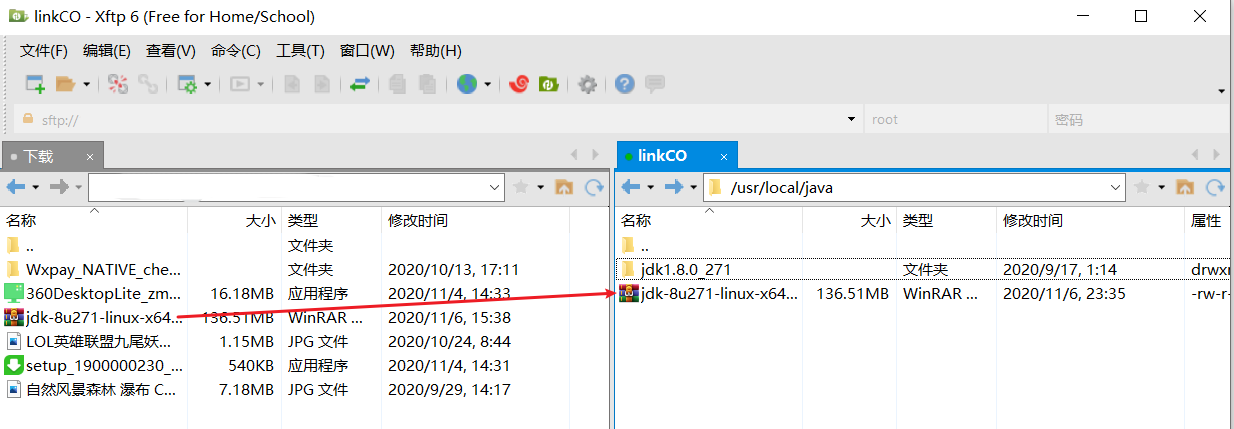Click the Disconnect toolbar icon

[118, 84]
